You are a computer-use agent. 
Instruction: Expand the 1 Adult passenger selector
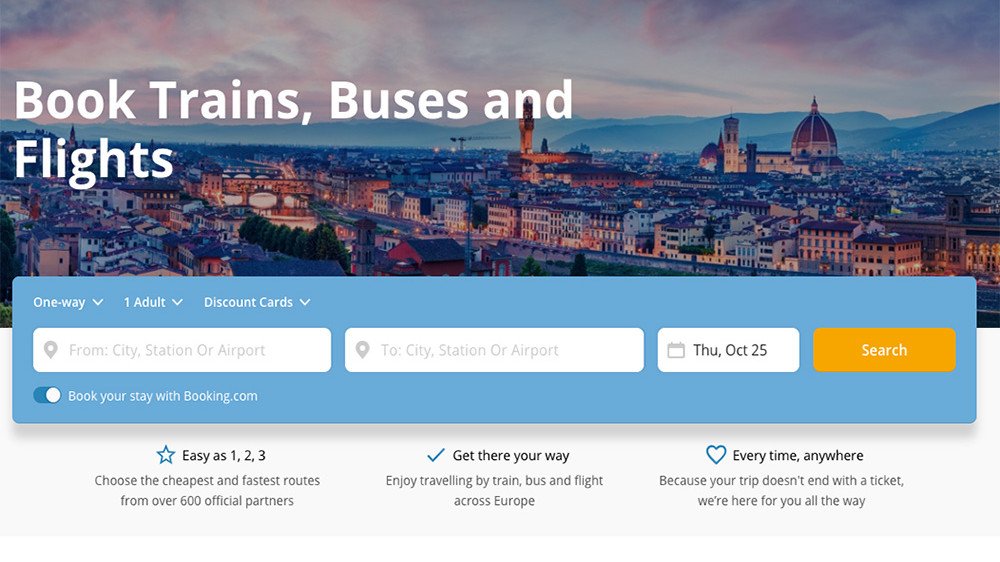[x=153, y=302]
